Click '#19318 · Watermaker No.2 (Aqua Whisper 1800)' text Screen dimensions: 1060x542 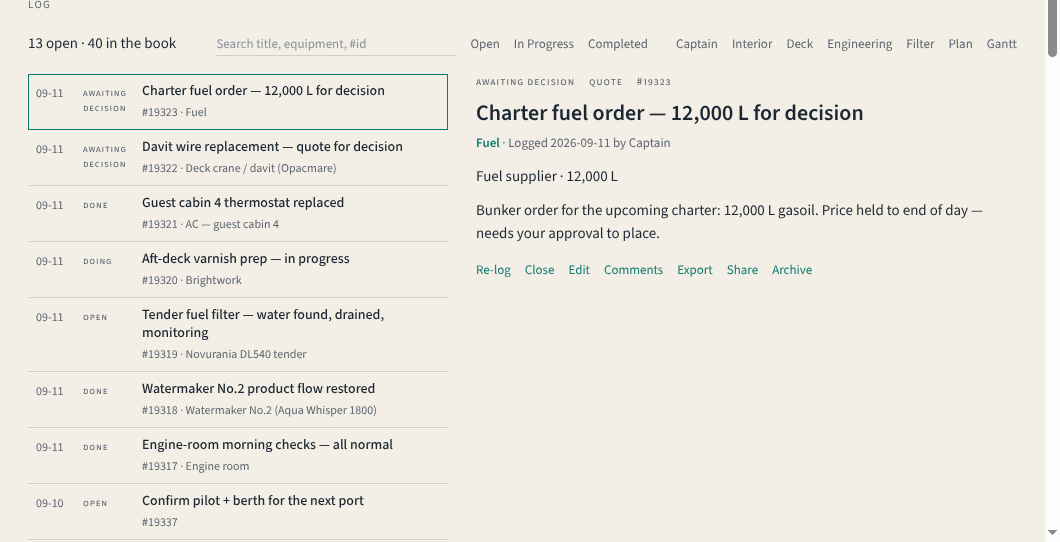pyautogui.click(x=259, y=410)
